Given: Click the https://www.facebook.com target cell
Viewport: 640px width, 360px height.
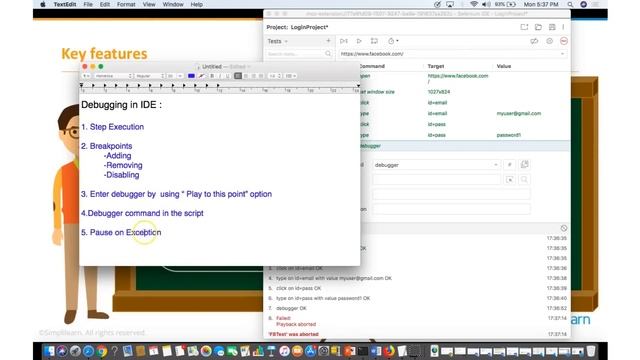Looking at the screenshot, I should point(458,78).
